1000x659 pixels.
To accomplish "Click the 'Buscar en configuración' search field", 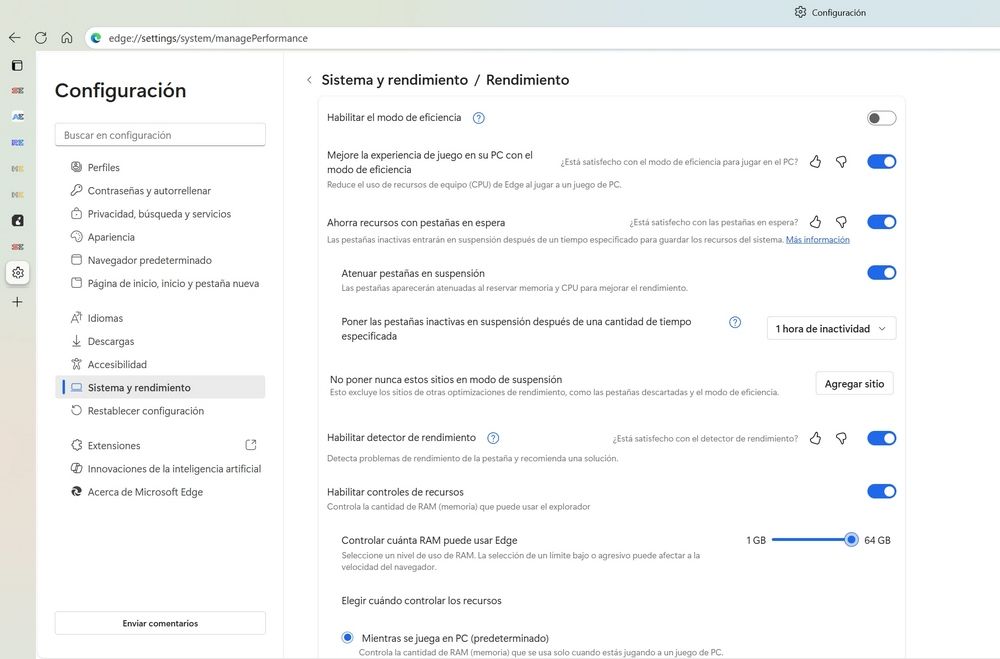I will pos(159,134).
